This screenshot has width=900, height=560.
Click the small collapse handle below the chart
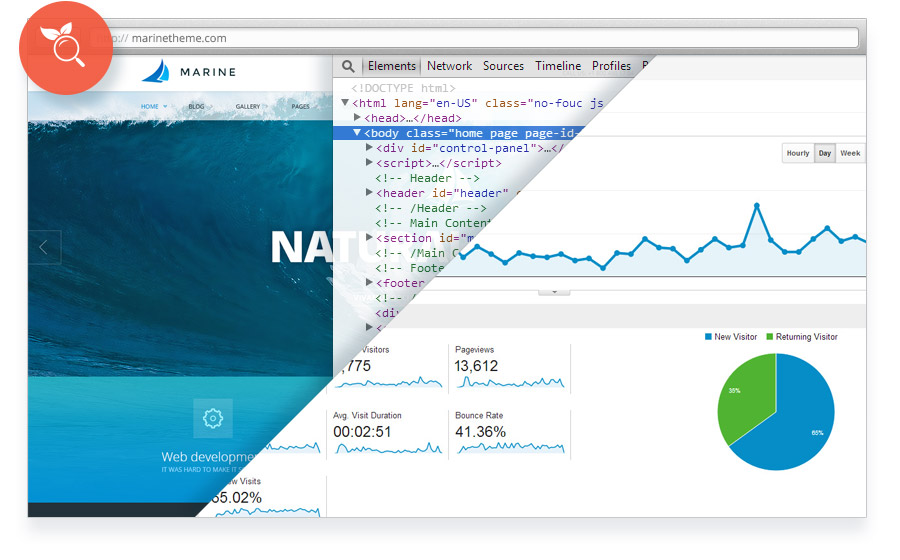click(x=554, y=292)
